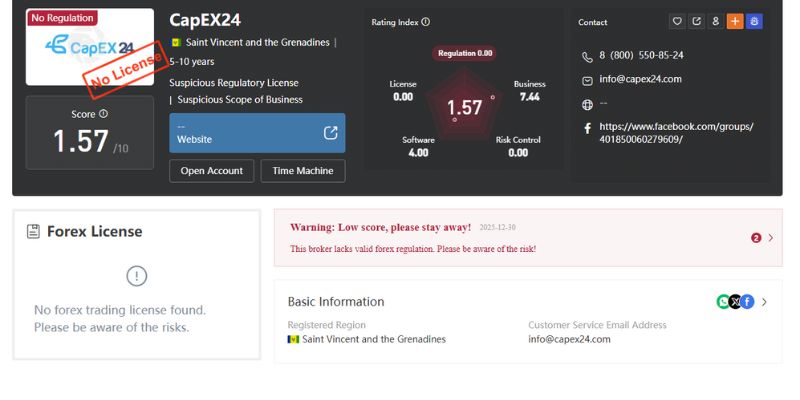Click the exclamation circle icon under Forex License

point(137,276)
